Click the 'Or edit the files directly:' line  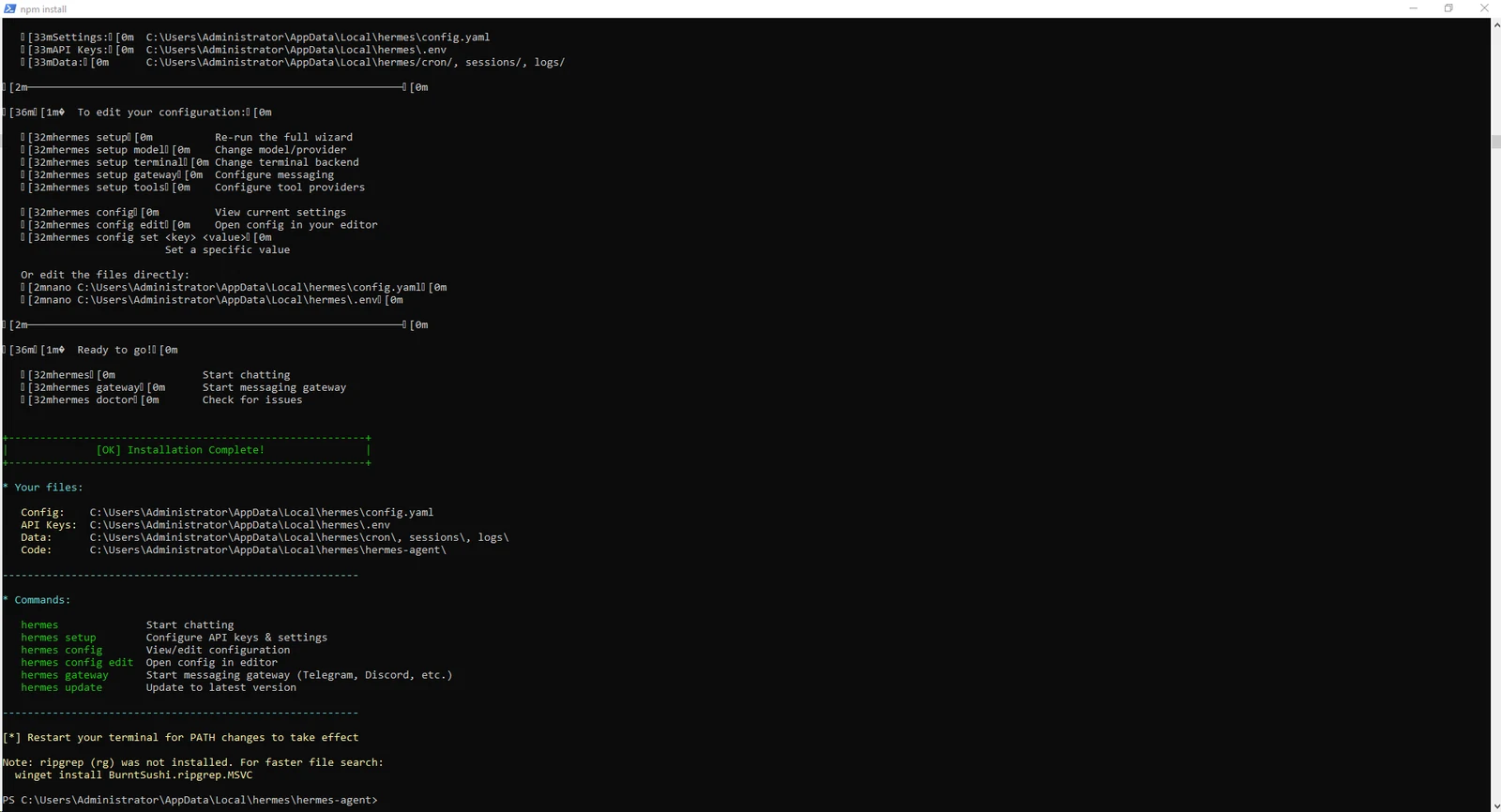(x=105, y=275)
